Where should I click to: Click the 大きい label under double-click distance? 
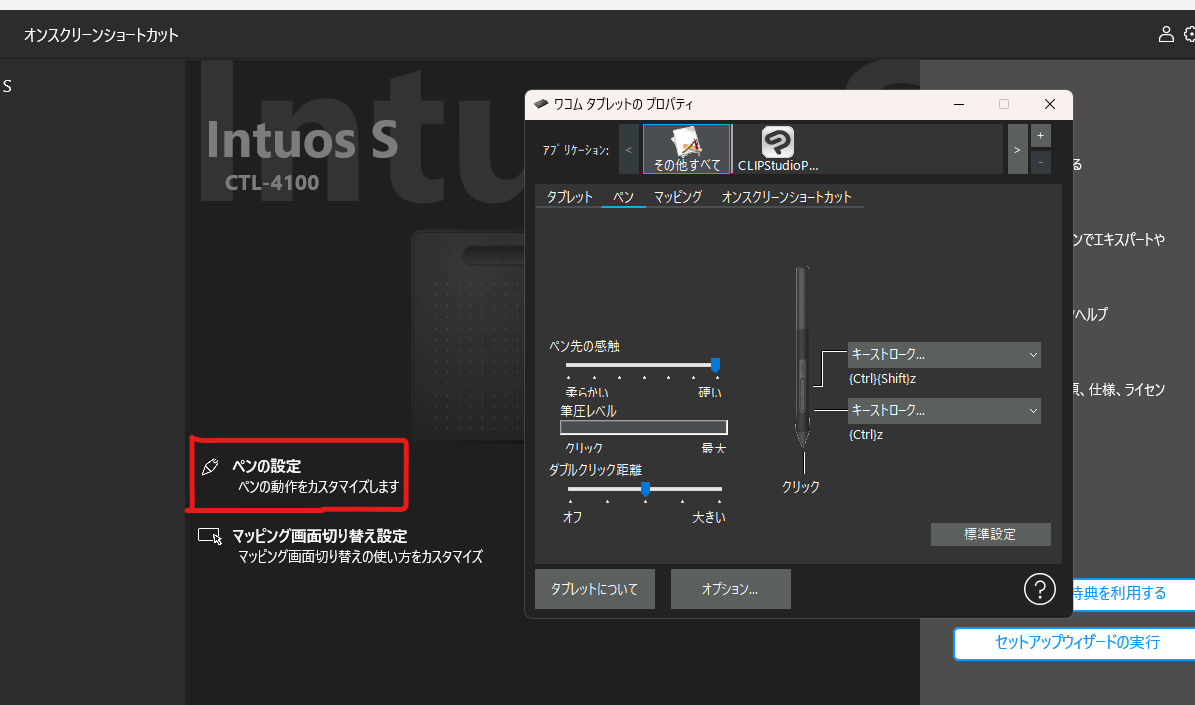709,518
